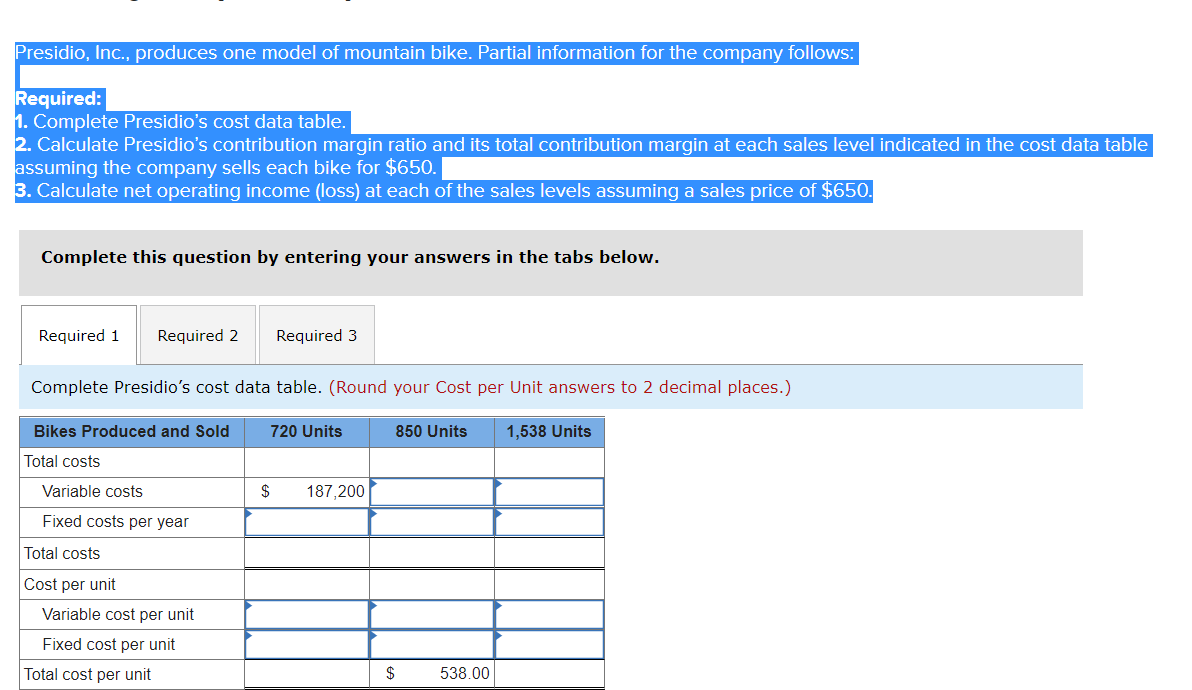The width and height of the screenshot is (1192, 690).
Task: Click the 538.00 total cost per unit value
Action: [x=464, y=673]
